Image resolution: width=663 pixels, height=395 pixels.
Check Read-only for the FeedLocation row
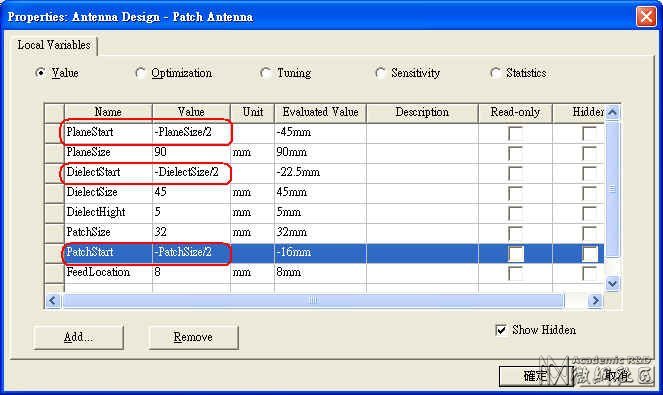click(x=515, y=273)
